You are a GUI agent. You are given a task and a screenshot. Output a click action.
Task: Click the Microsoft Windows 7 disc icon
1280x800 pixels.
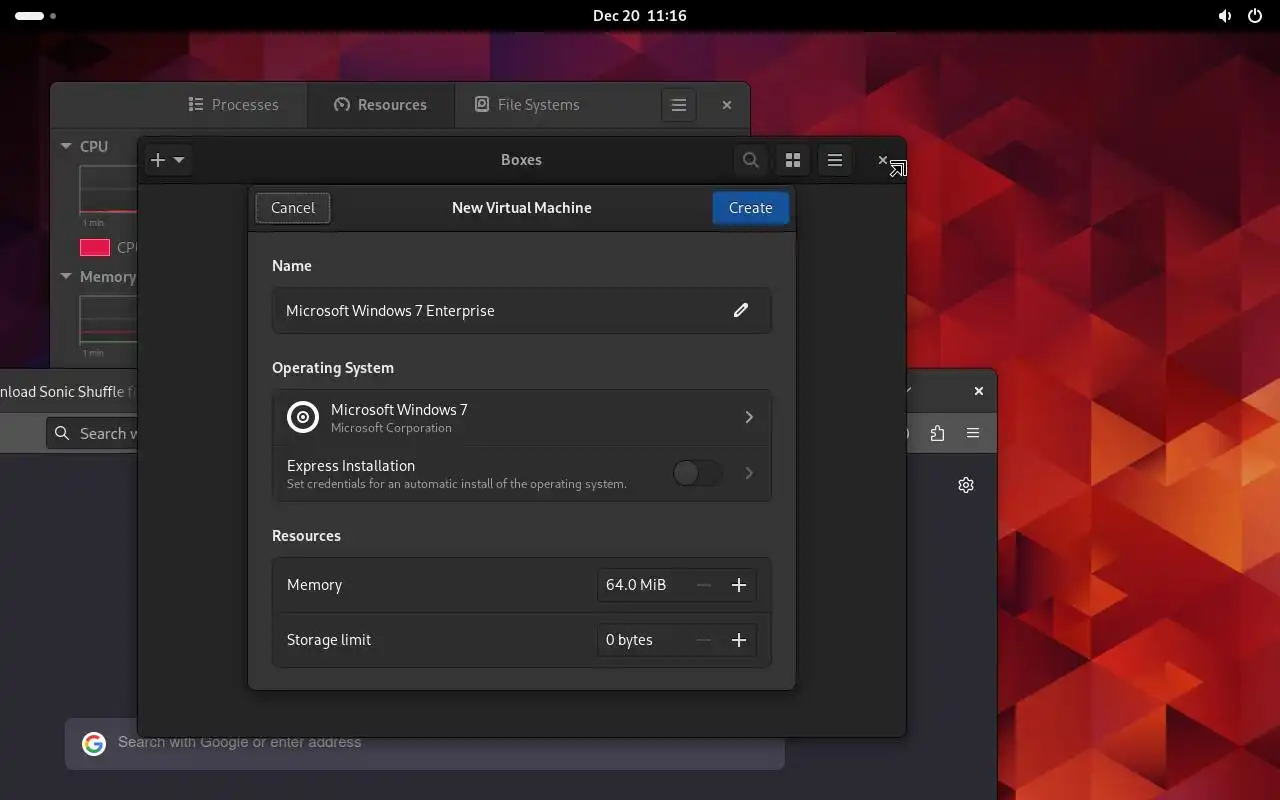(303, 417)
